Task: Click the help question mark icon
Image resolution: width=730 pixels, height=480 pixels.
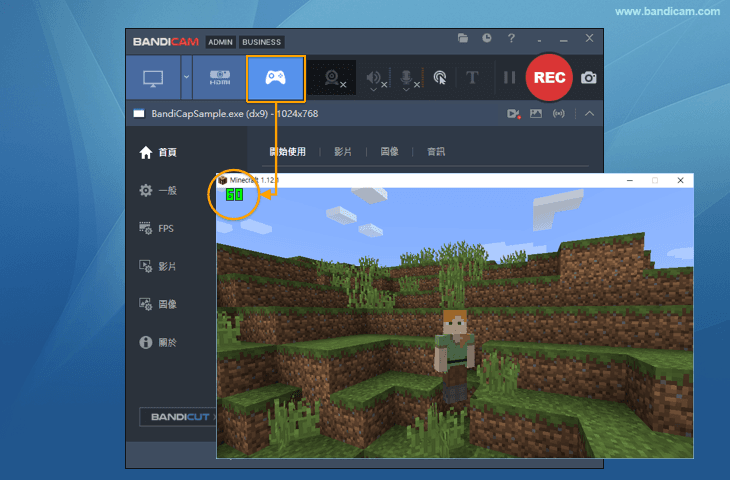Action: point(511,38)
